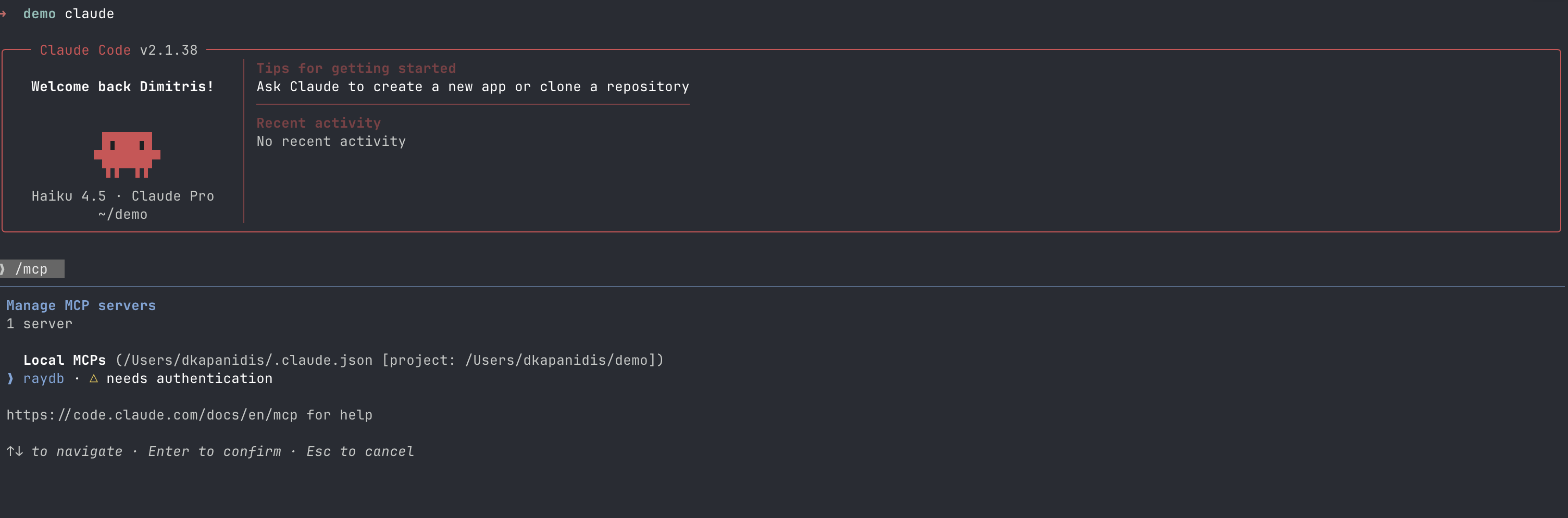
Task: Click the "Recent activity" heading
Action: tap(318, 123)
